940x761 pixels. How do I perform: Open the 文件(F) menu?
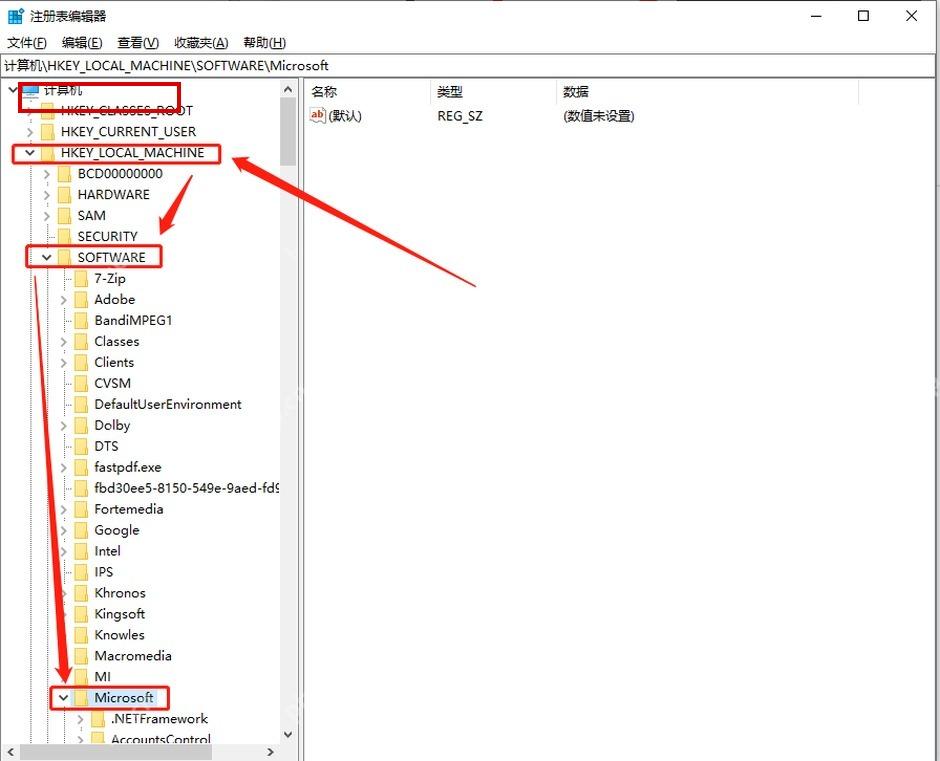tap(27, 43)
